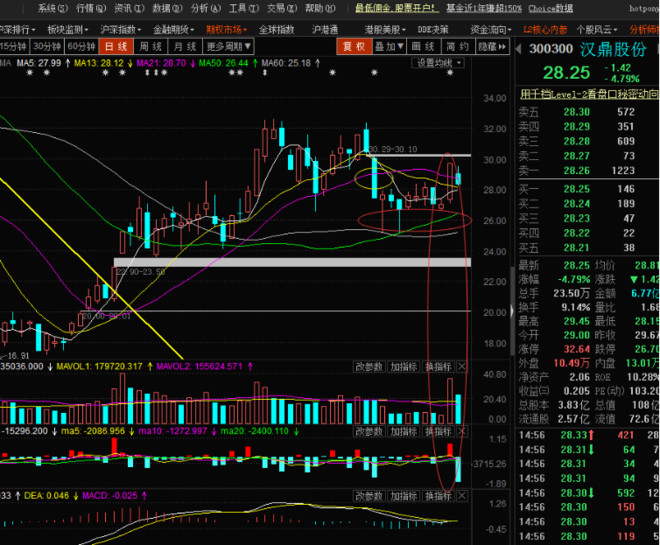This screenshot has width=660, height=545.
Task: Select the MA5: 27.99 moving average label
Action: 39,63
